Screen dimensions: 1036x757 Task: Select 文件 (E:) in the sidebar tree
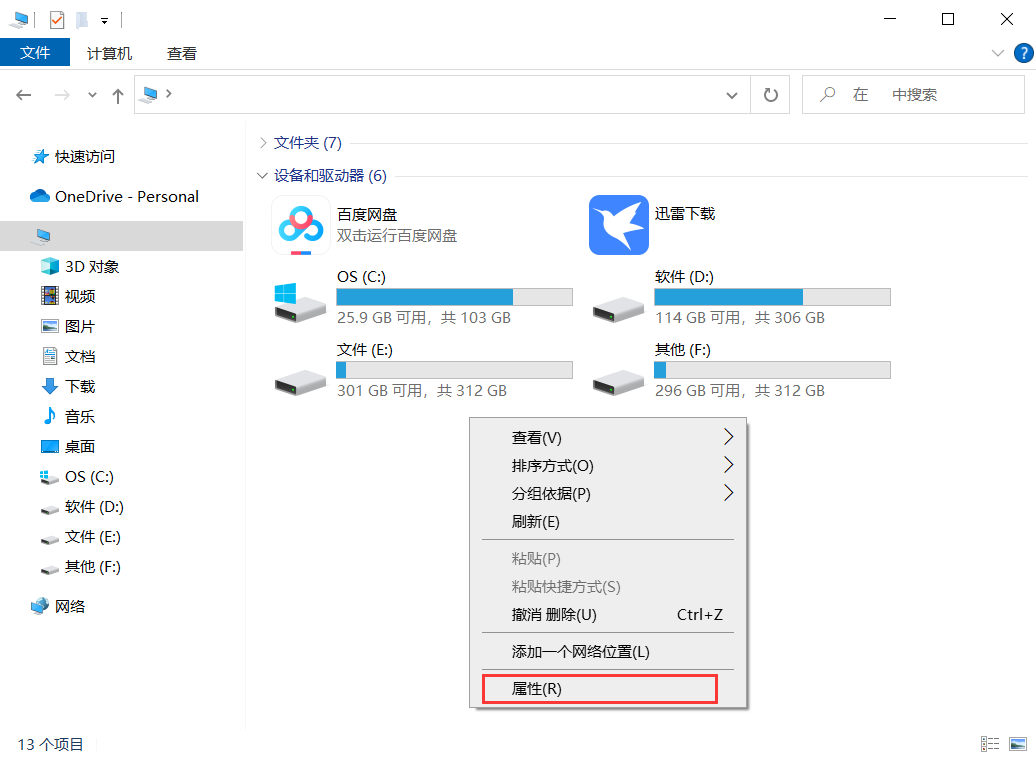tap(92, 536)
